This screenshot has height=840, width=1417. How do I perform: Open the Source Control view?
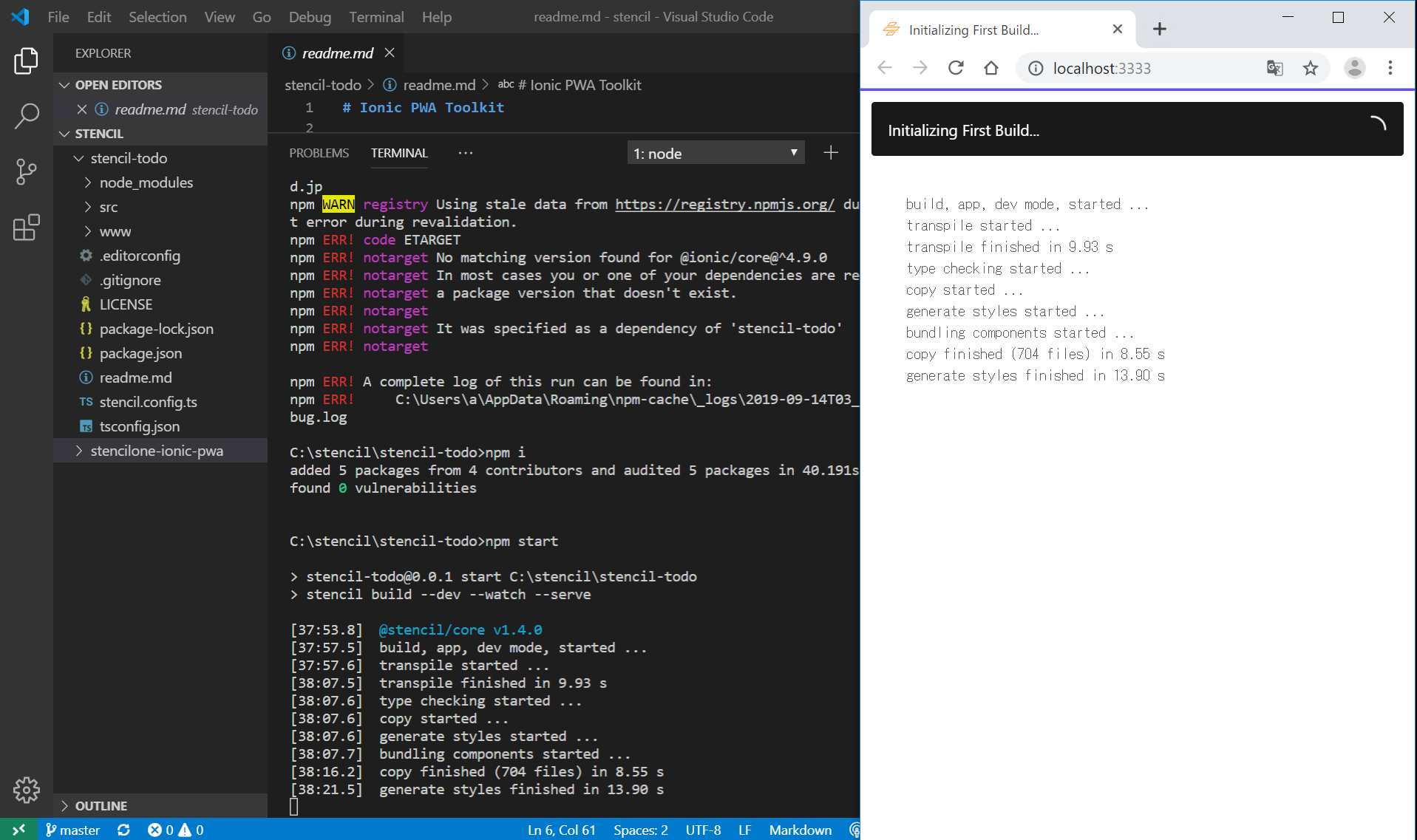click(x=27, y=171)
